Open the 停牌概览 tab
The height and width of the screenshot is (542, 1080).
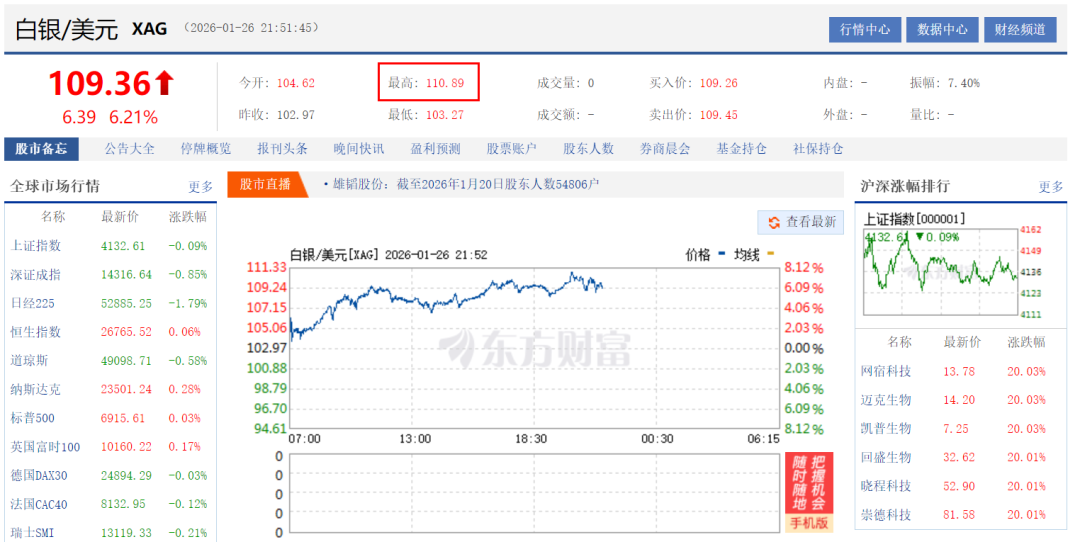(206, 149)
